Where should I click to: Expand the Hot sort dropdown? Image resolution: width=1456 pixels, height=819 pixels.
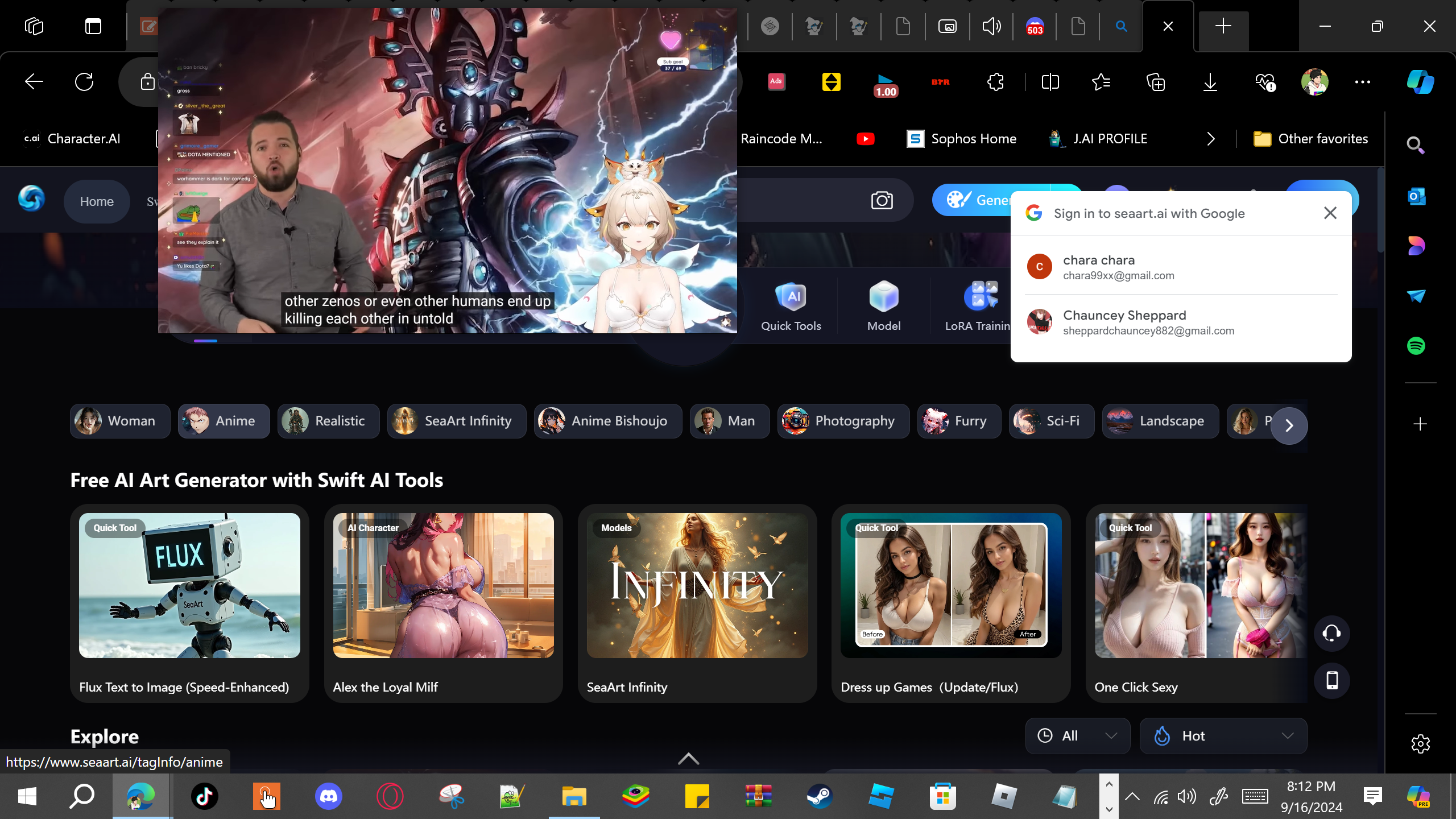pos(1223,736)
